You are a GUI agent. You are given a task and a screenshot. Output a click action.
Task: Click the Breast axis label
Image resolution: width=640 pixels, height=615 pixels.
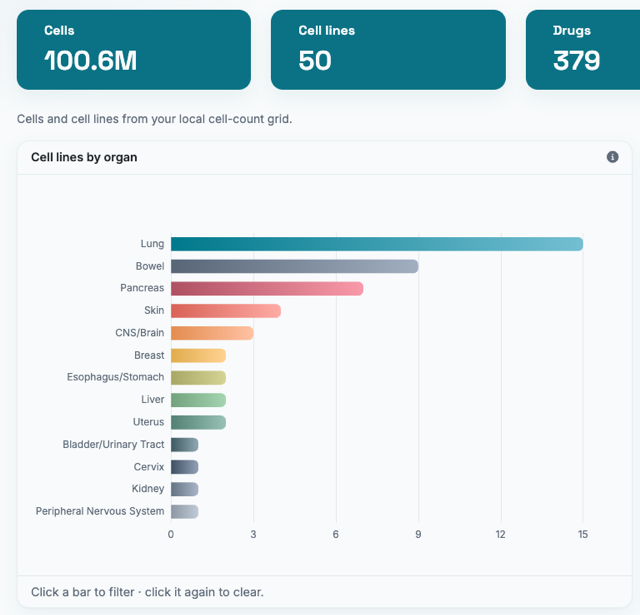click(149, 355)
